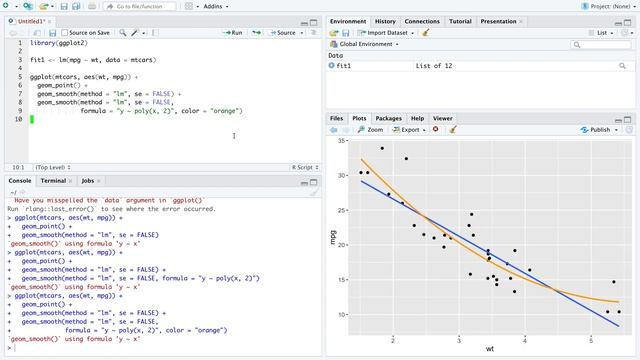Open the New File dropdown arrow
The width and height of the screenshot is (640, 360).
tap(16, 7)
